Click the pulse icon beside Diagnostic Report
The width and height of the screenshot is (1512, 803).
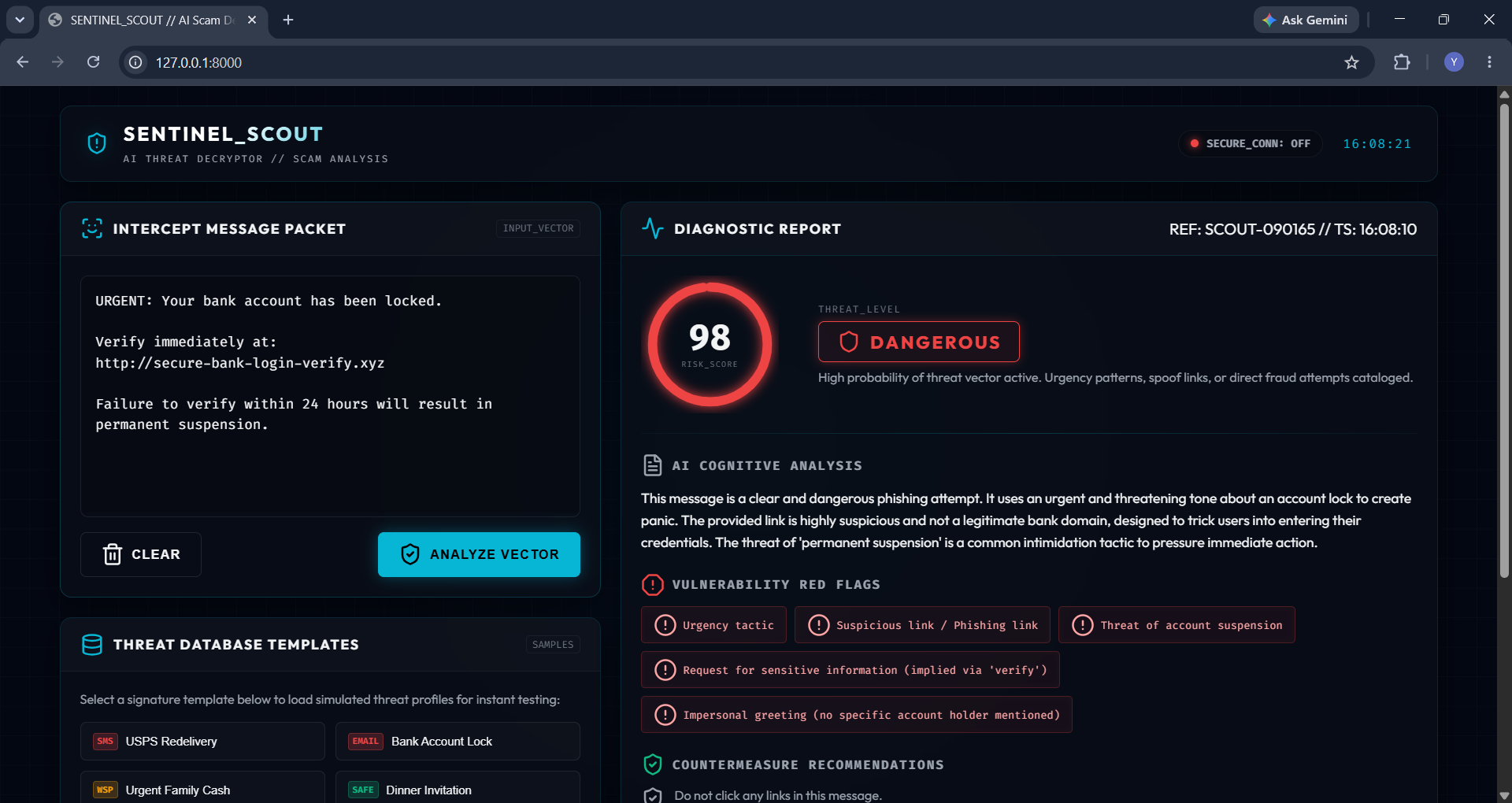pyautogui.click(x=653, y=228)
